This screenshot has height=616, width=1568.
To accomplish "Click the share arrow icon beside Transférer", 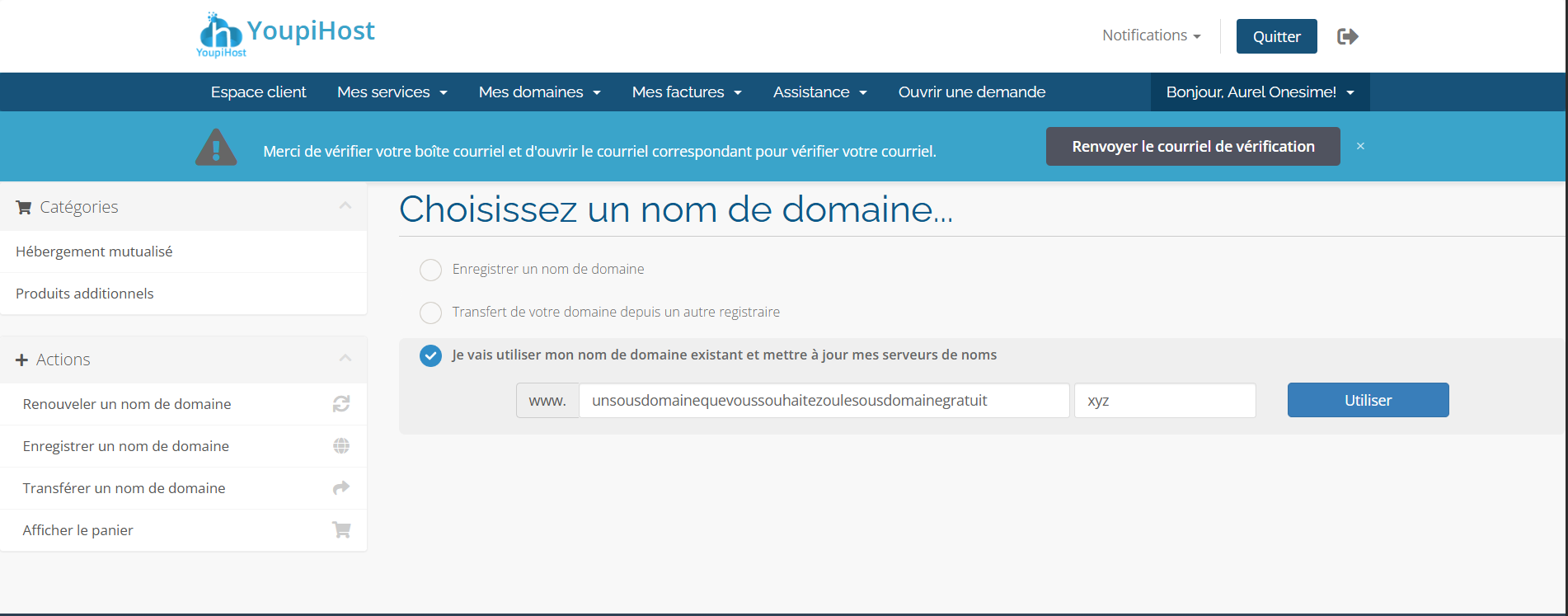I will click(x=341, y=488).
